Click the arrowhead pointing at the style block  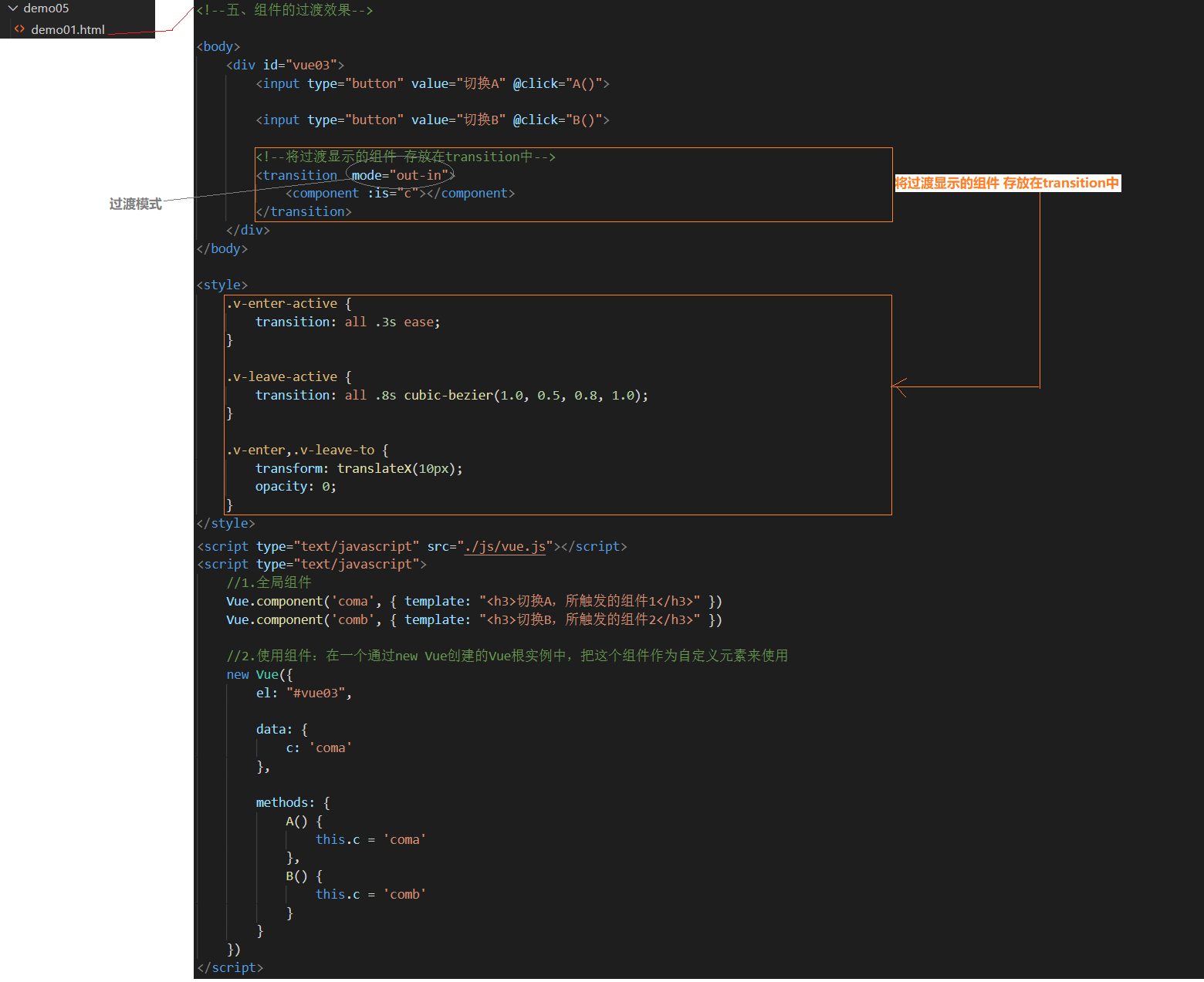click(897, 386)
